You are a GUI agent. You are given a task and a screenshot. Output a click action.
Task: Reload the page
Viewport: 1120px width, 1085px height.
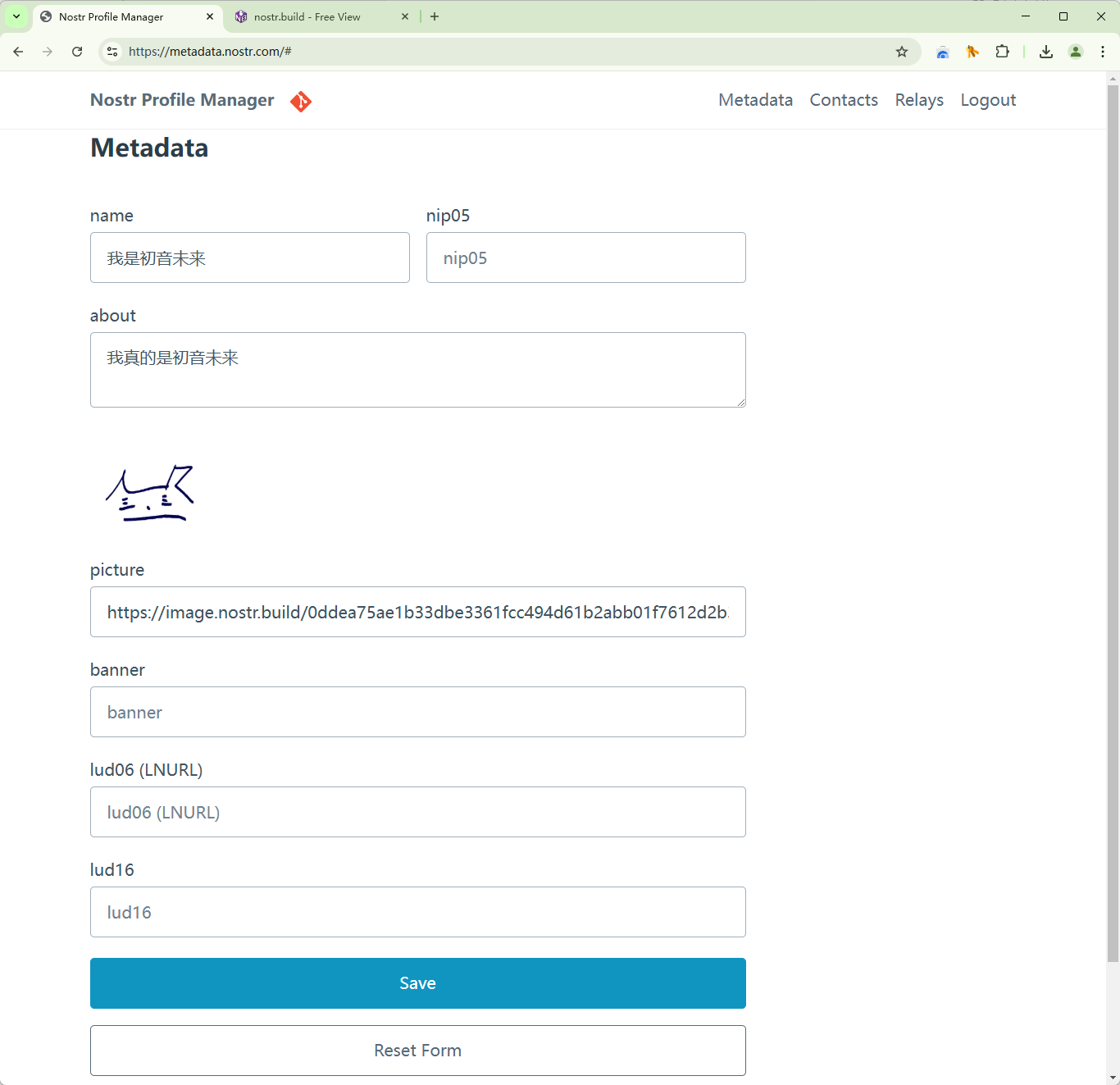77,52
